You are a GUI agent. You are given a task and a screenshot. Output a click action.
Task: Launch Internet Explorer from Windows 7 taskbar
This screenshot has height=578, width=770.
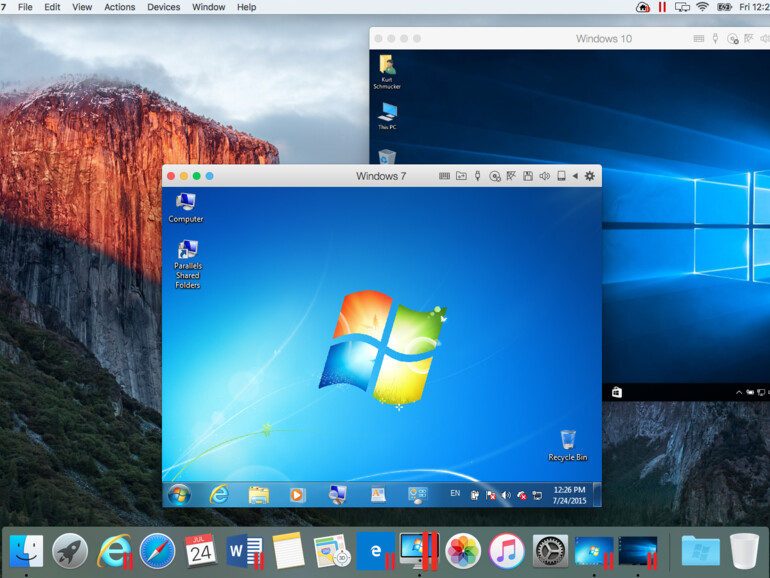pyautogui.click(x=219, y=495)
